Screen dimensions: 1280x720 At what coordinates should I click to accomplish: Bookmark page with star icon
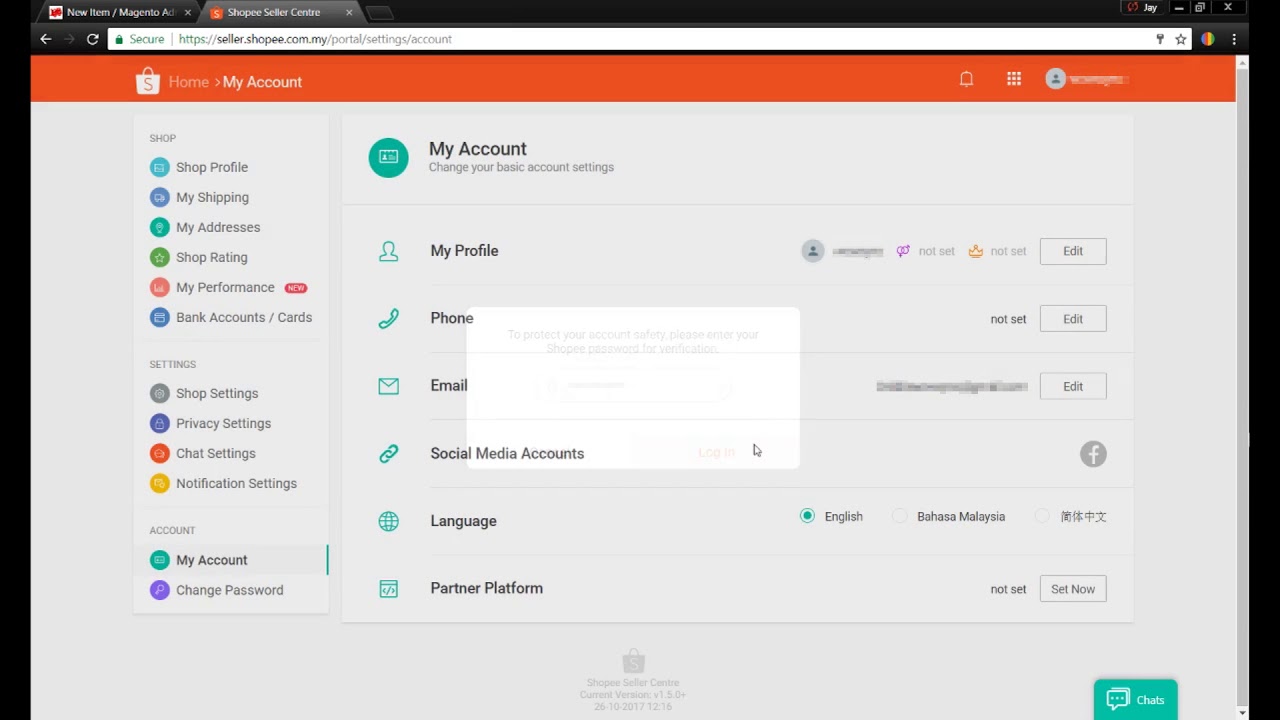(x=1181, y=39)
